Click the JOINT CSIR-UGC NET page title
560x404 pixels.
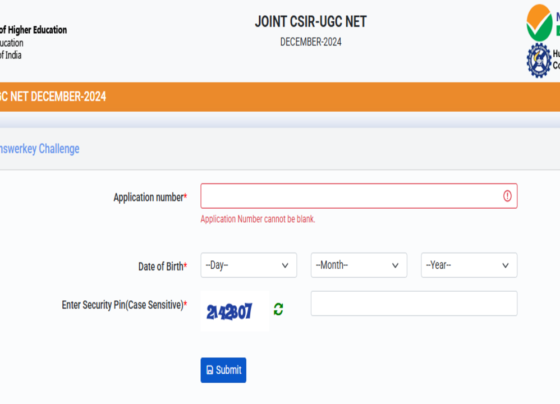tap(311, 22)
